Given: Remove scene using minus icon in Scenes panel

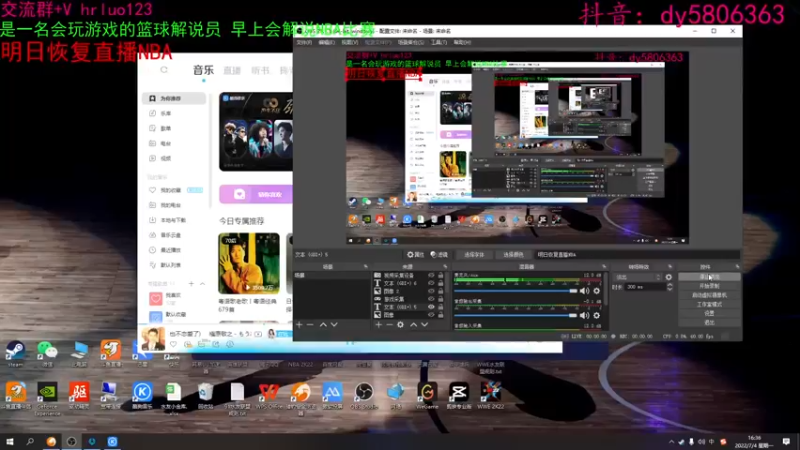Looking at the screenshot, I should tap(310, 324).
